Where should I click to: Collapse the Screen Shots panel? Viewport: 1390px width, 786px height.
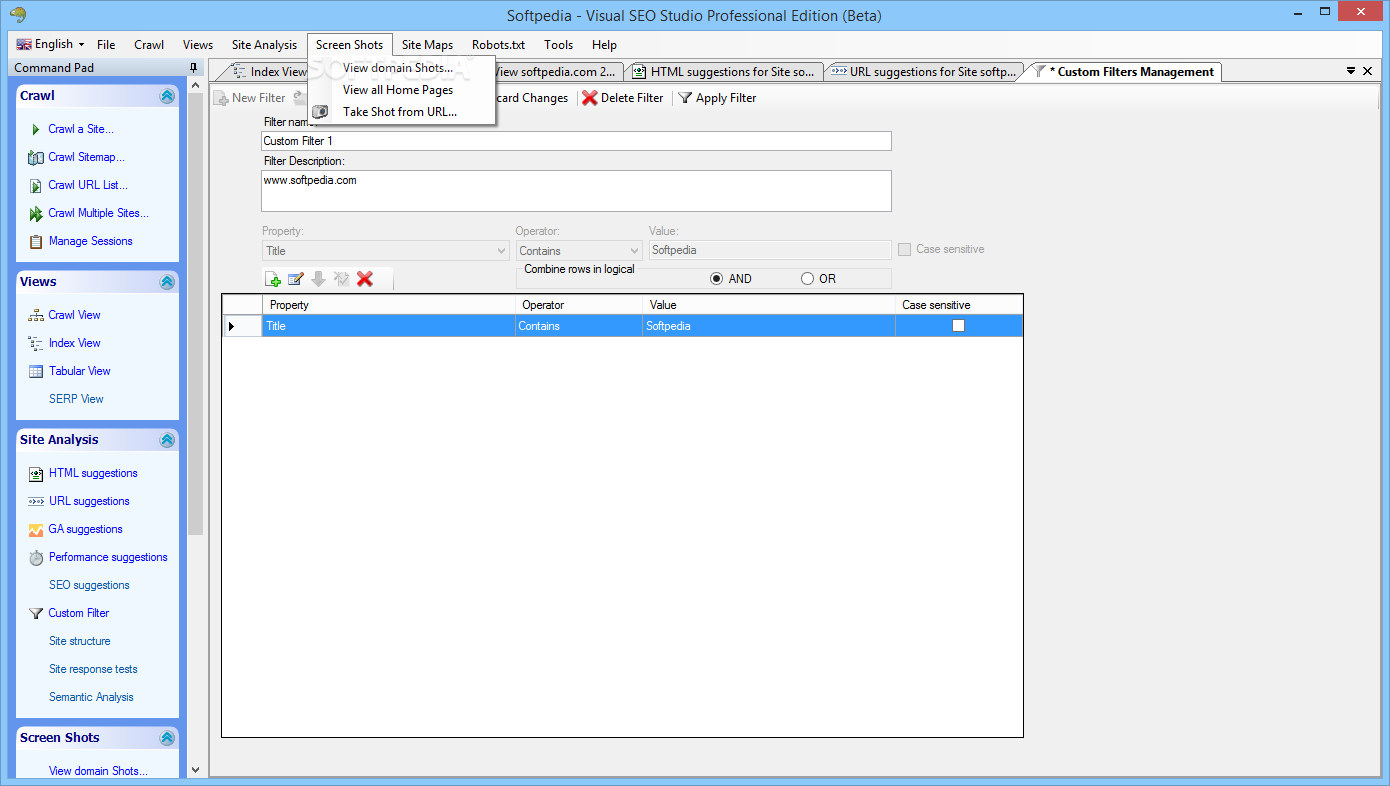[167, 738]
